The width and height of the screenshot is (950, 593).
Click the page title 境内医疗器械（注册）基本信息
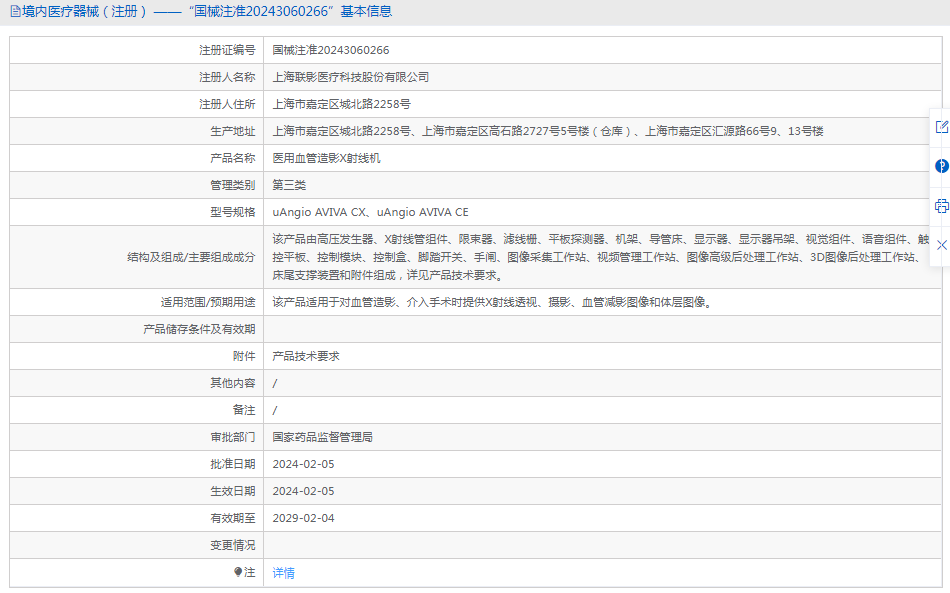tap(207, 12)
